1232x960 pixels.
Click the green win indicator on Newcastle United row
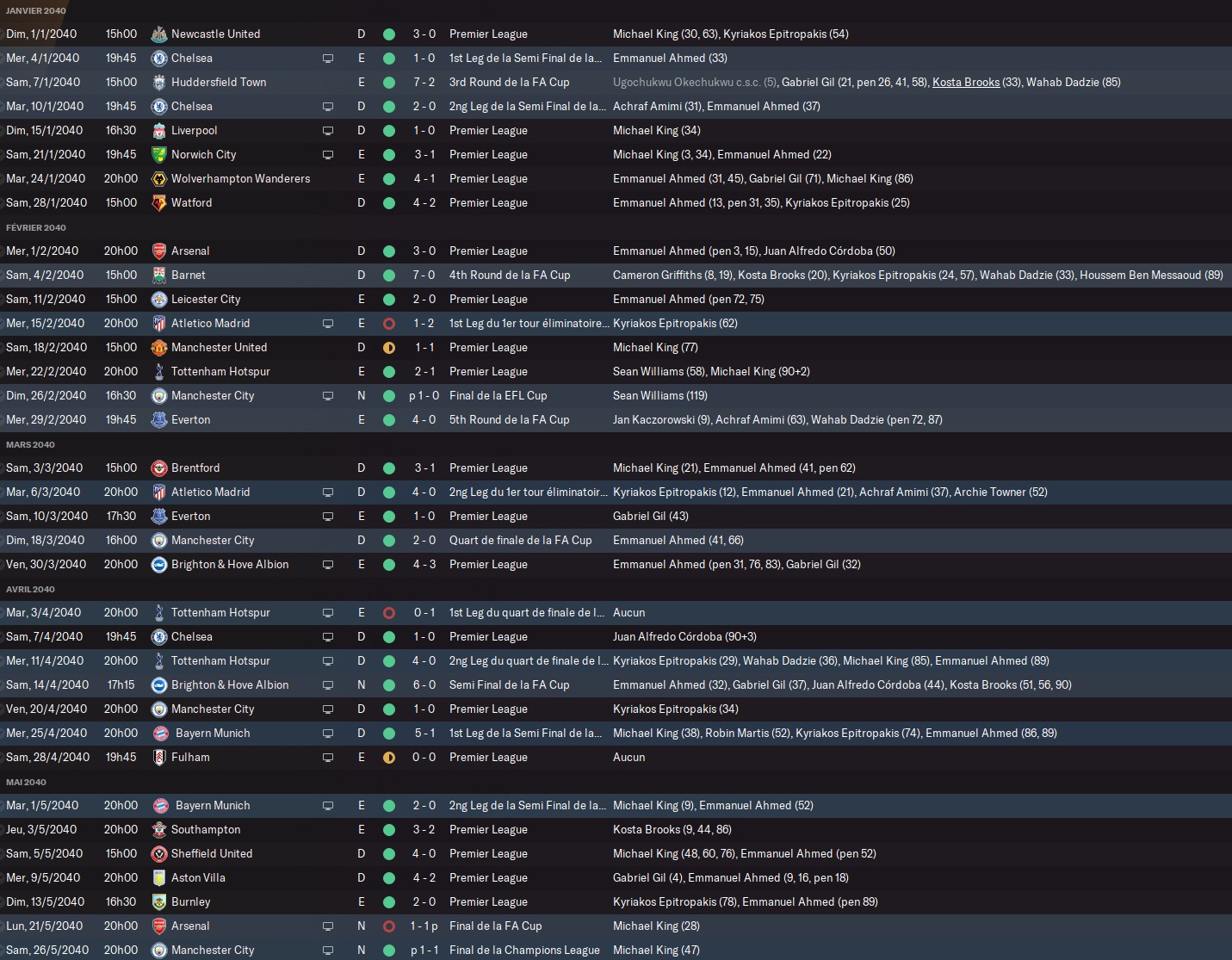(x=389, y=34)
